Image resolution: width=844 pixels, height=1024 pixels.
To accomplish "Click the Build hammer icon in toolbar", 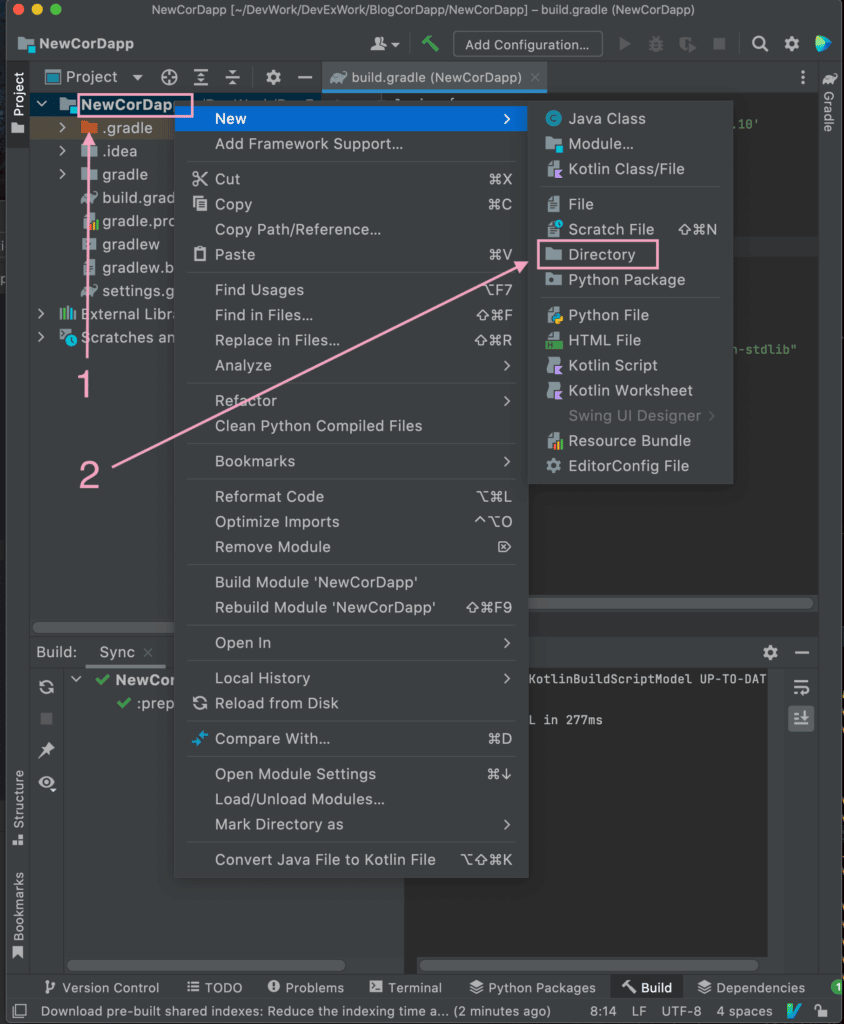I will (x=429, y=44).
